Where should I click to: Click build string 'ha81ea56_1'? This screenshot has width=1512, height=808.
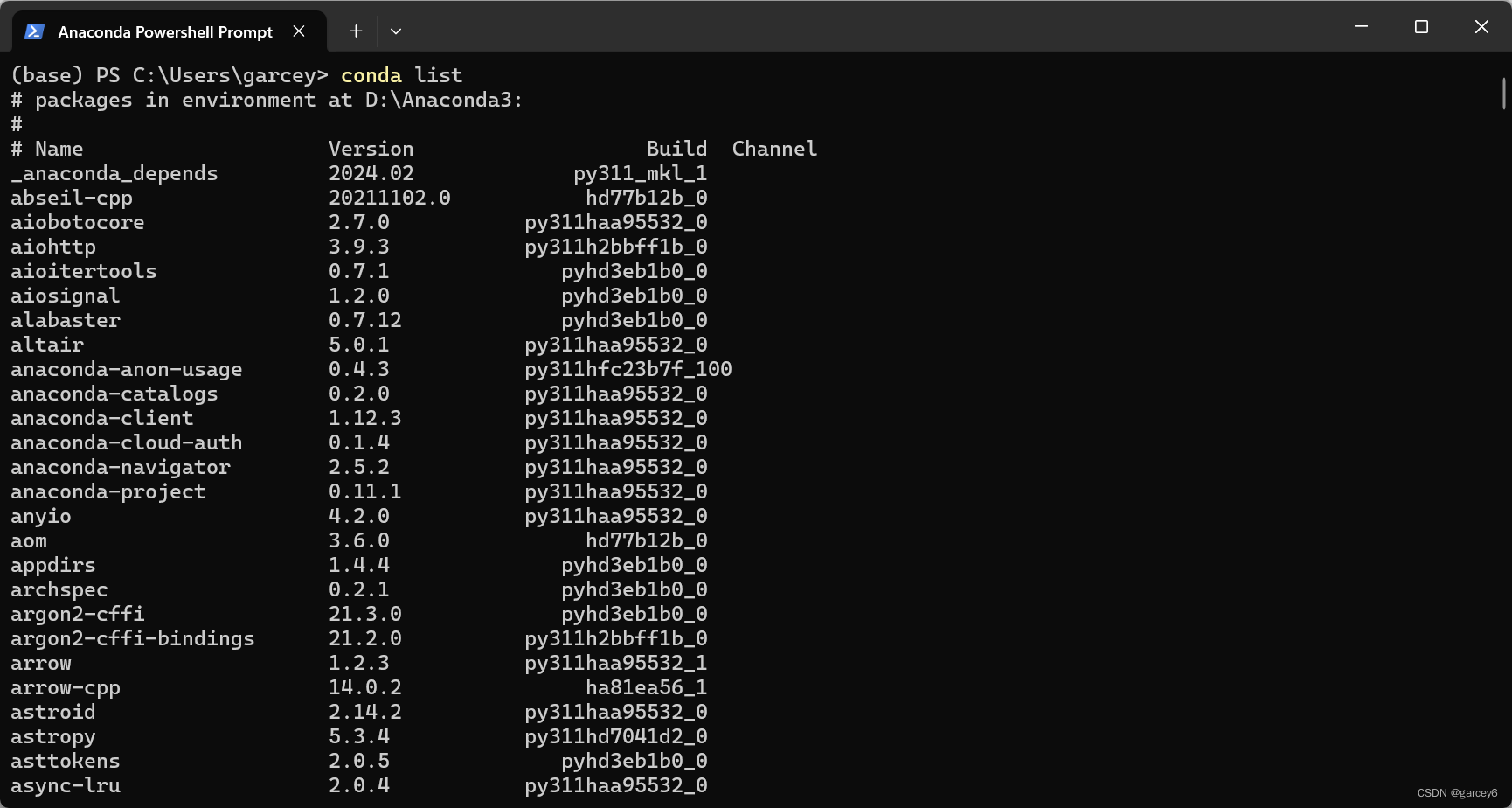click(646, 687)
